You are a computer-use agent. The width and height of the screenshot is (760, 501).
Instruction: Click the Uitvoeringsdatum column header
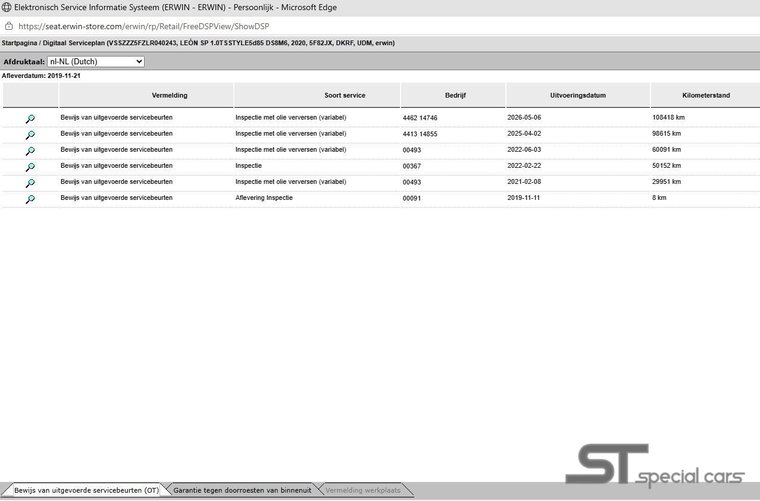[x=578, y=95]
